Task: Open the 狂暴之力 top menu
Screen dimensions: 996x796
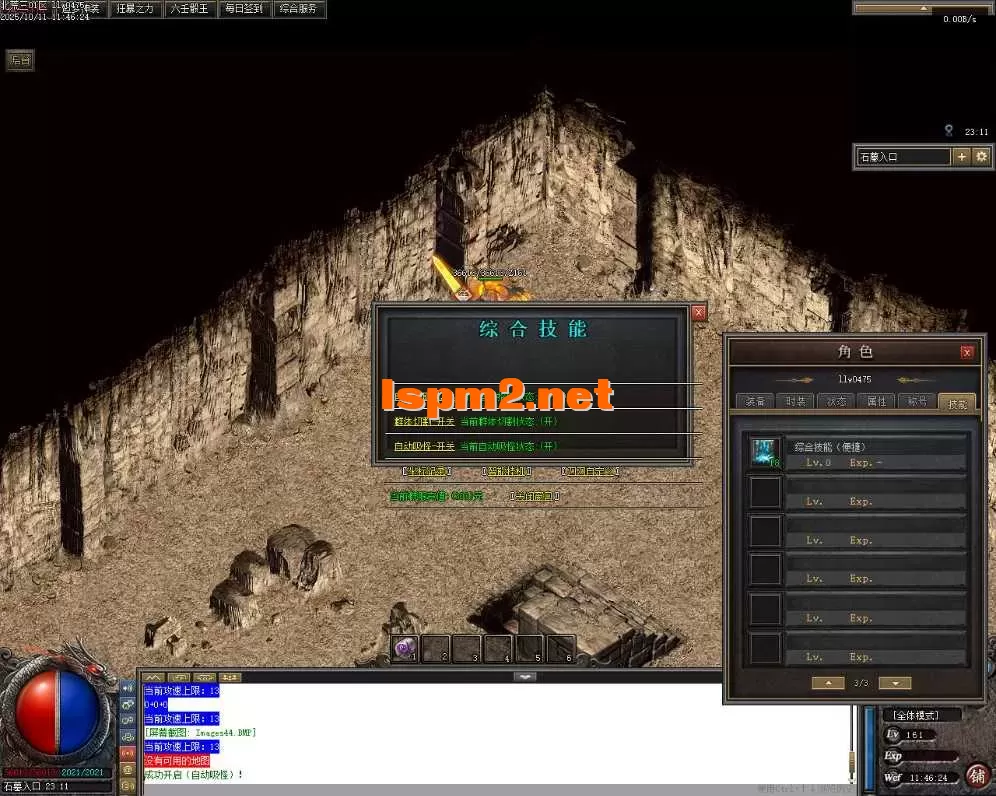Action: point(135,9)
